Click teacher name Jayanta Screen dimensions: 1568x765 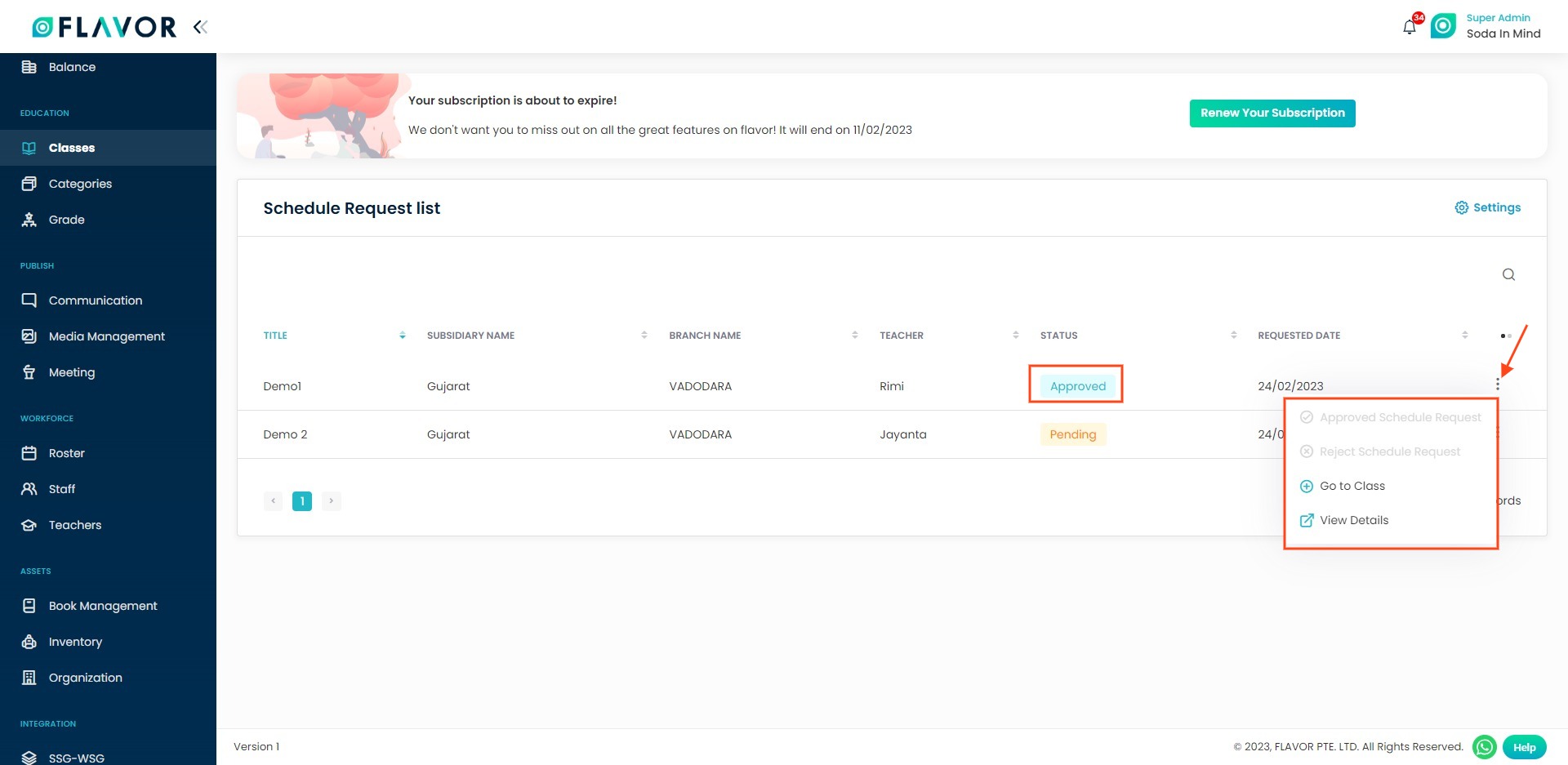click(903, 434)
